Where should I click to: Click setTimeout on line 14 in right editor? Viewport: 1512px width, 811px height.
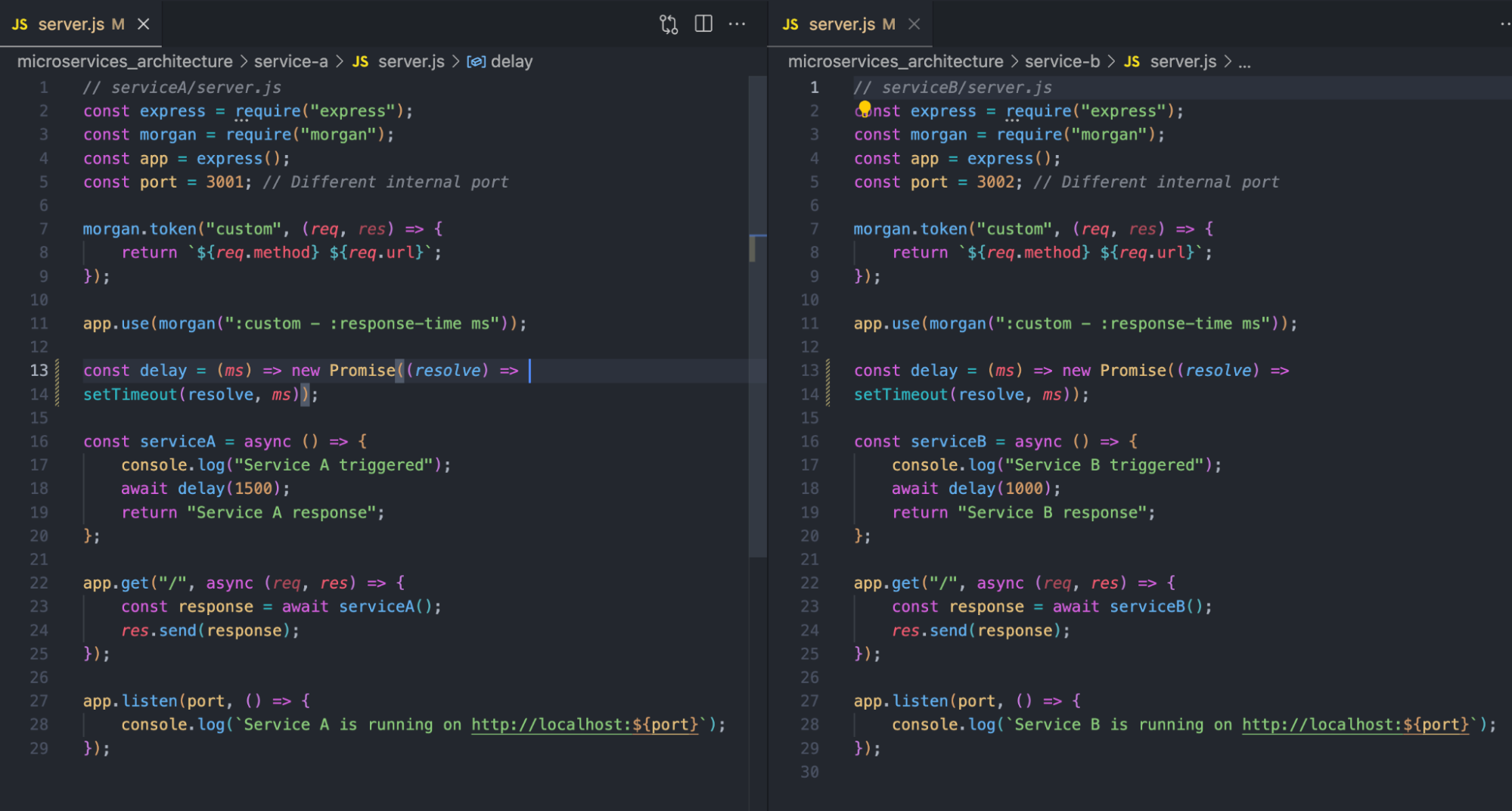pyautogui.click(x=901, y=395)
